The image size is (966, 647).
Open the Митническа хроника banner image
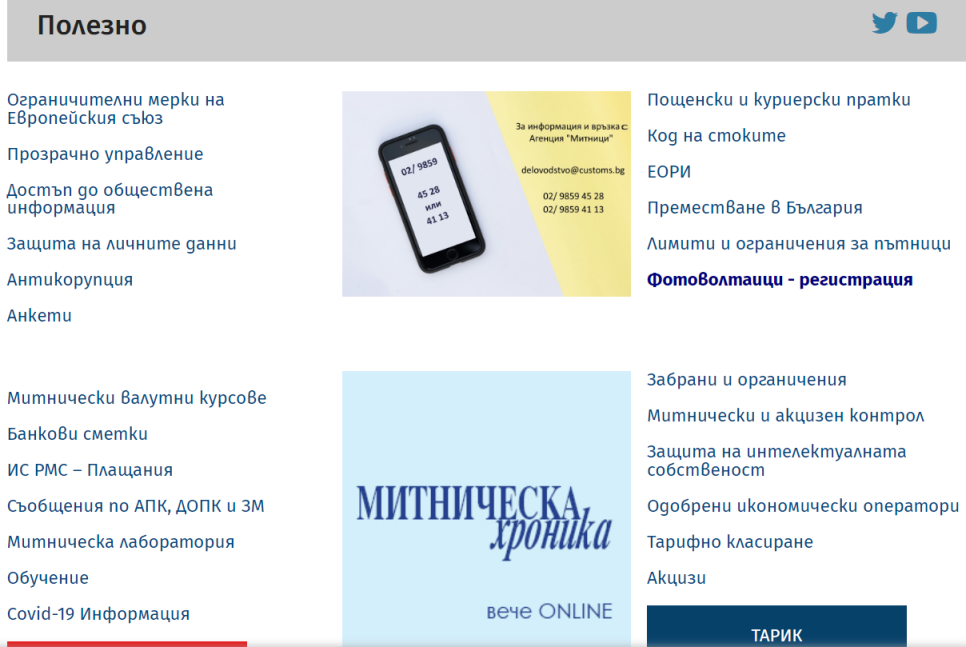pos(486,508)
